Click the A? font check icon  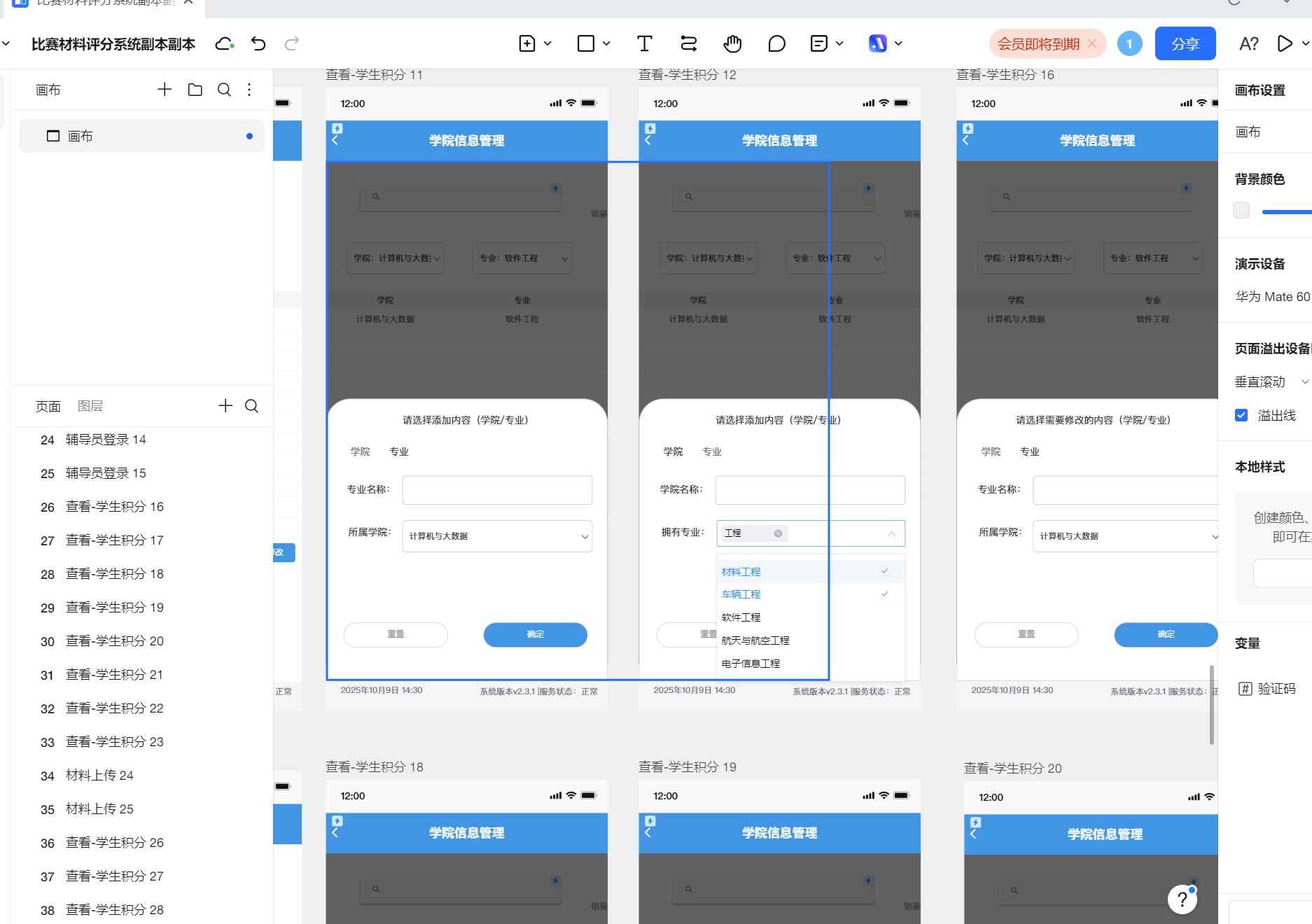pyautogui.click(x=1248, y=44)
